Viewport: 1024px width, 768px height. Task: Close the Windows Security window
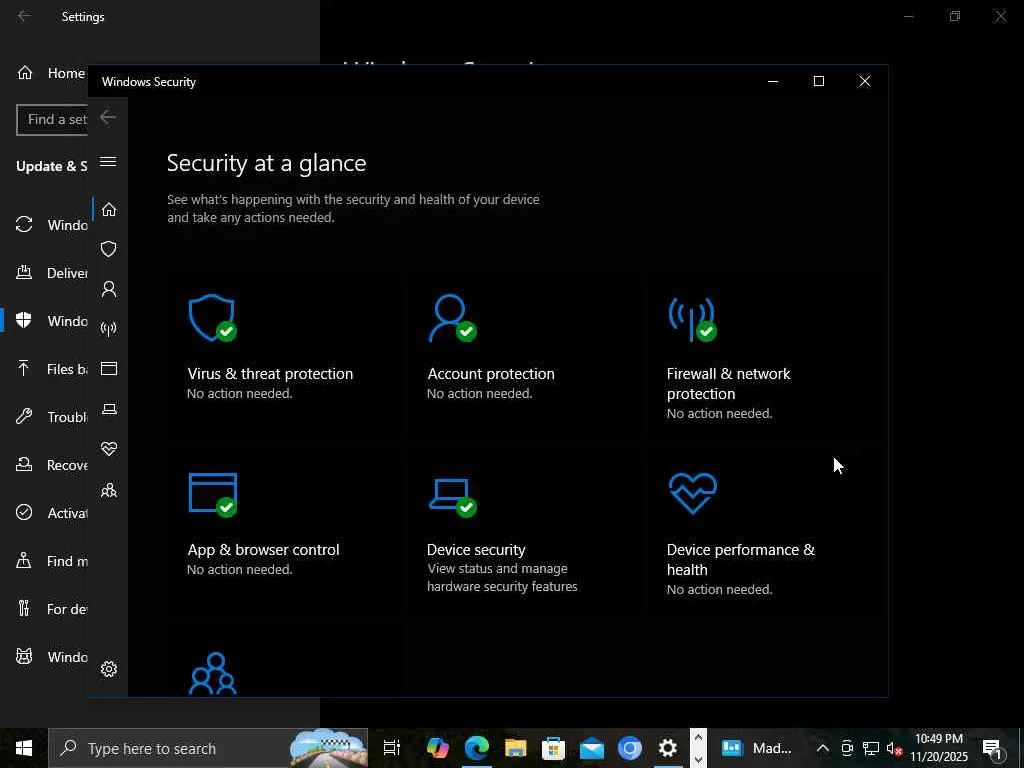click(x=865, y=81)
